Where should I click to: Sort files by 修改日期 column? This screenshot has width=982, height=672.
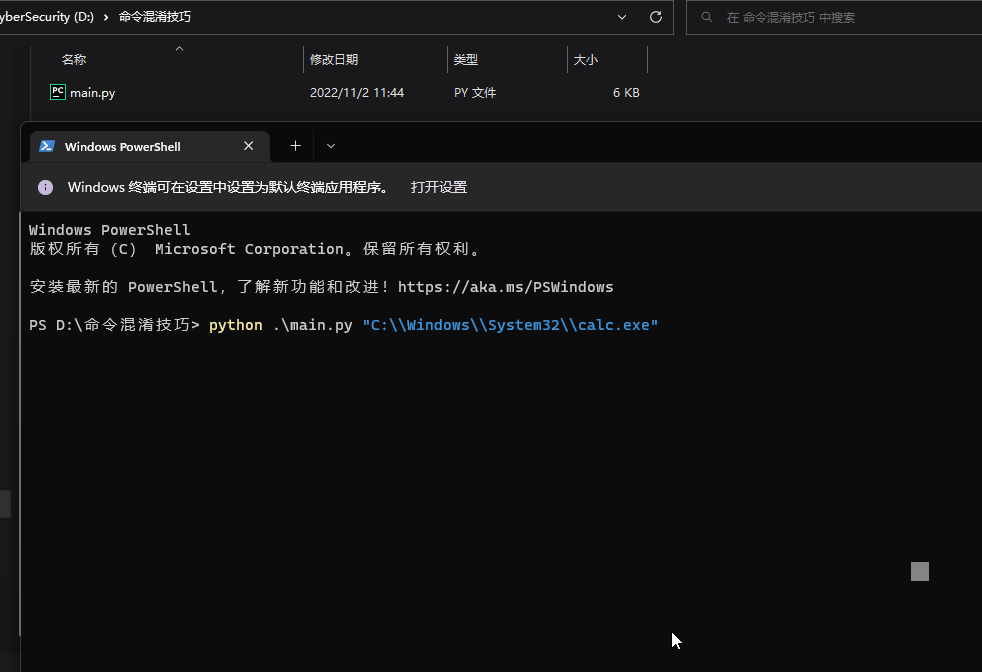(334, 59)
